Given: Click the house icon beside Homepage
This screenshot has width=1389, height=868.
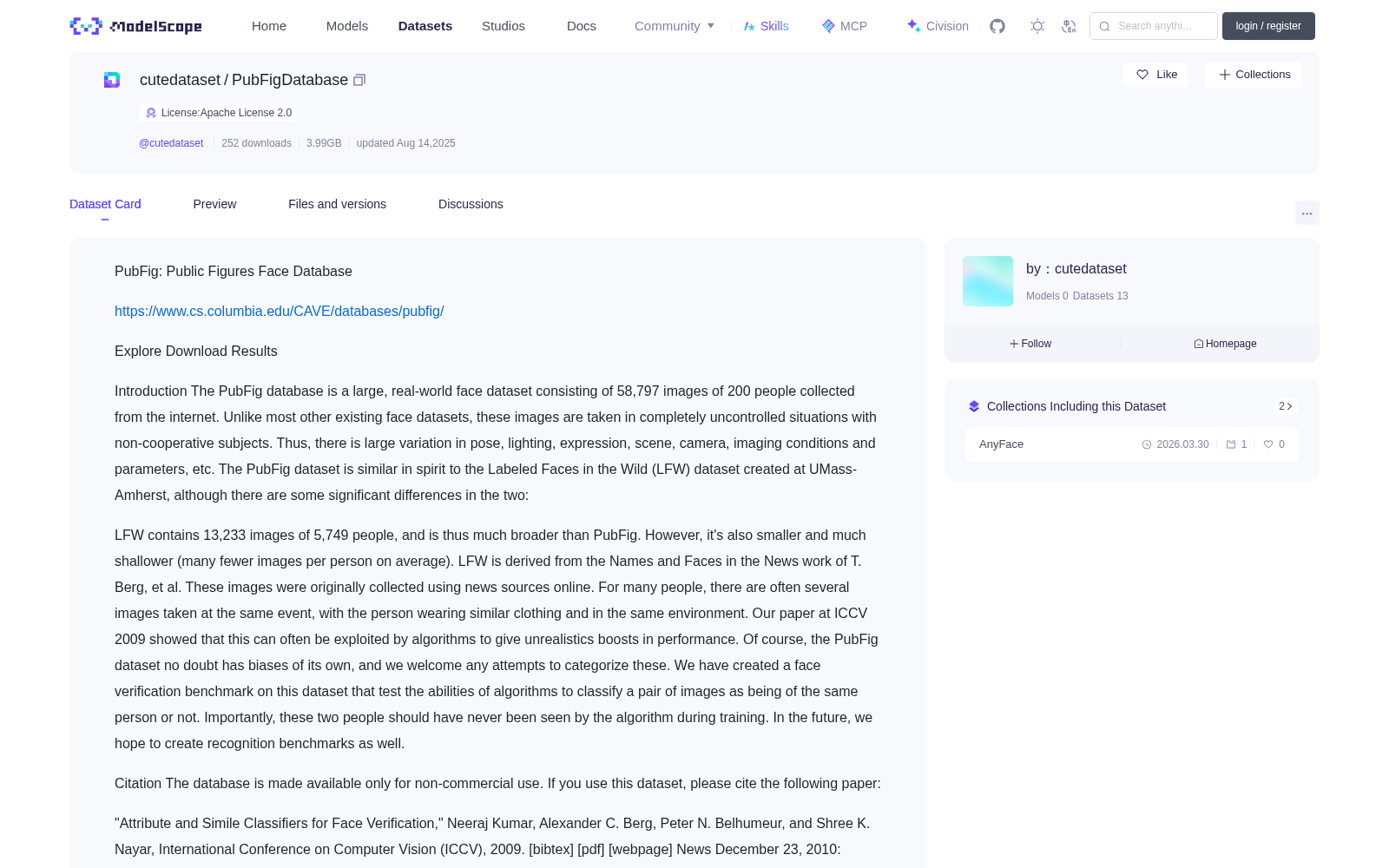Looking at the screenshot, I should click(x=1199, y=344).
